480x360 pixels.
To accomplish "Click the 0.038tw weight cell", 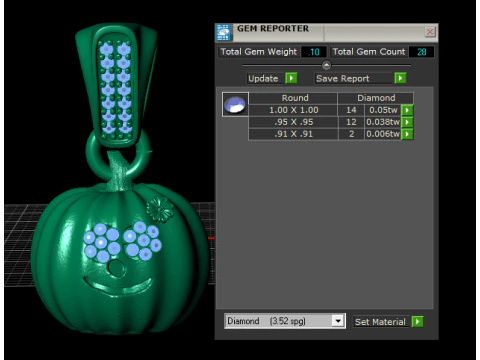I will coord(383,122).
